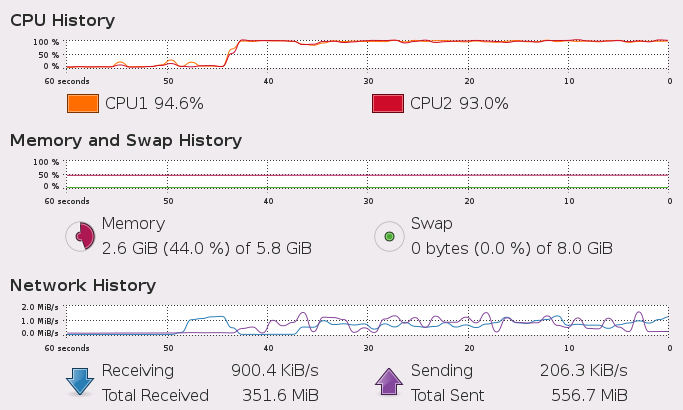This screenshot has width=683, height=410.
Task: Click inside the CPU History graph
Action: tap(366, 54)
